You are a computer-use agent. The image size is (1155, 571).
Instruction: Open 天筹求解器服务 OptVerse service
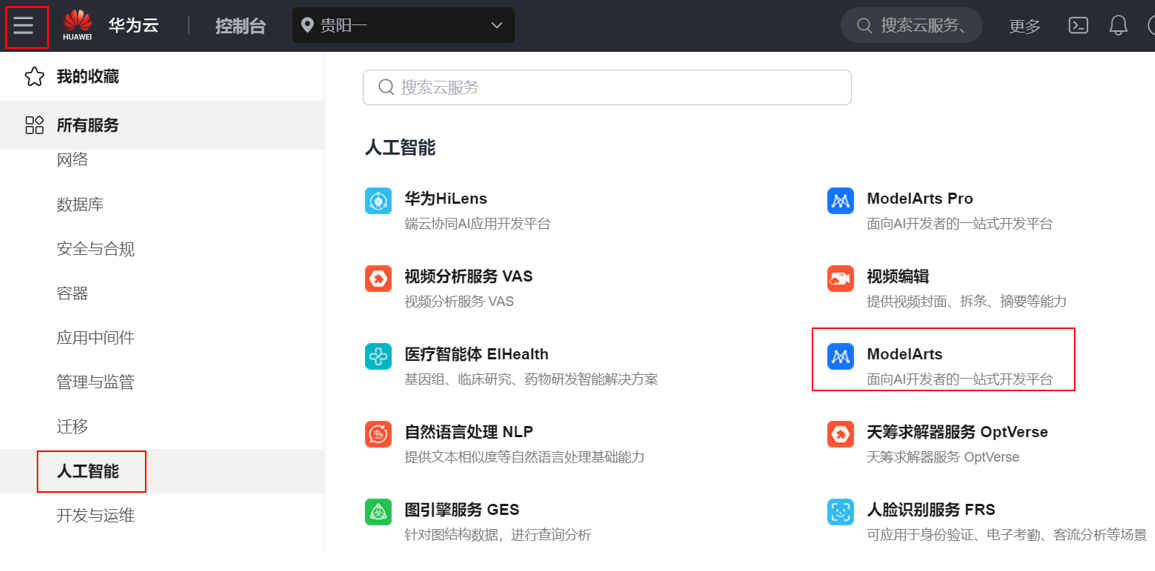coord(956,432)
